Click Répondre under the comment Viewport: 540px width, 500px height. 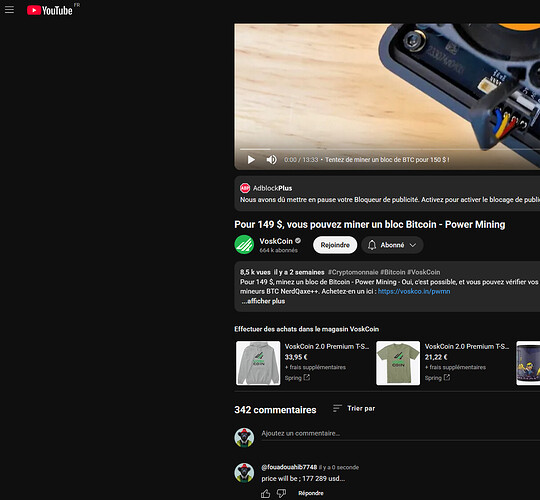coord(311,493)
